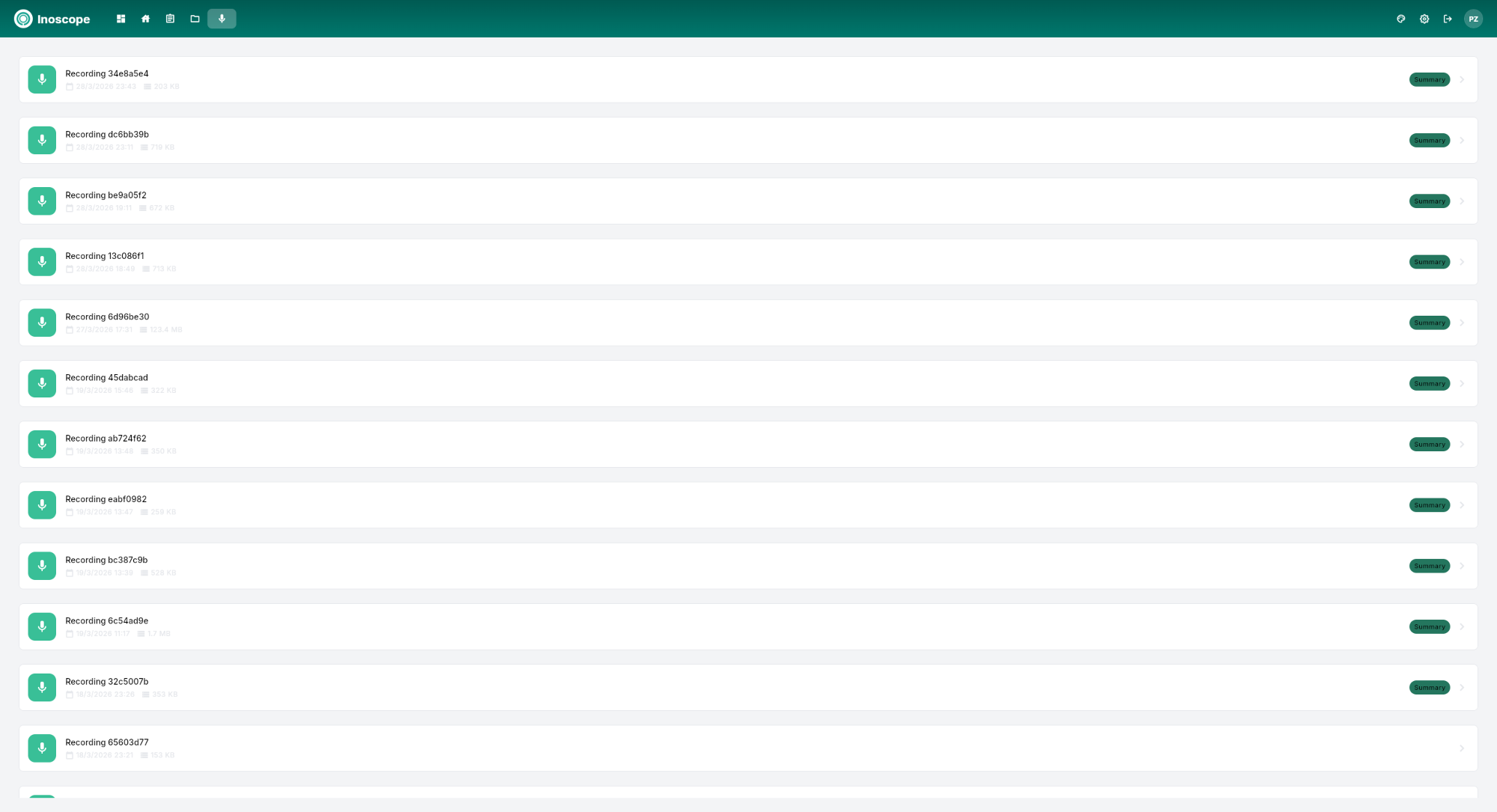Expand details chevron for Recording dc6bb39b
Image resolution: width=1497 pixels, height=812 pixels.
[x=1462, y=140]
